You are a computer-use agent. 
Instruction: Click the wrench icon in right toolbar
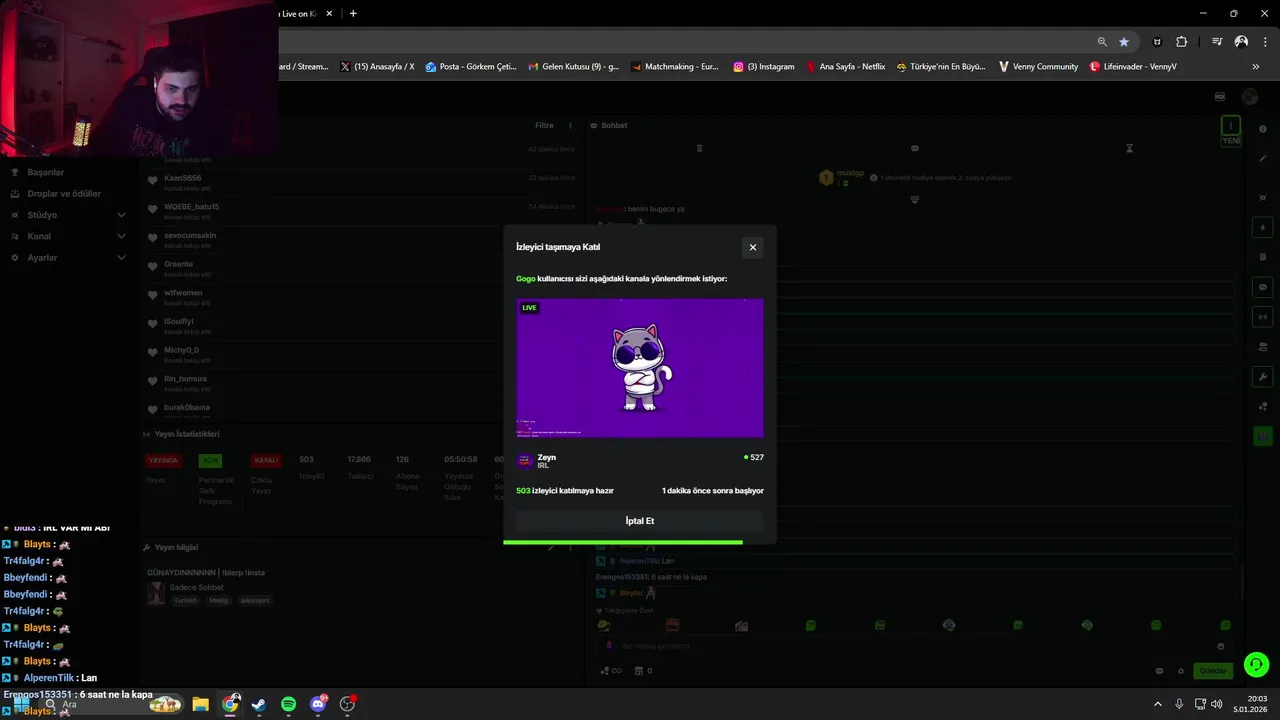pyautogui.click(x=1263, y=377)
